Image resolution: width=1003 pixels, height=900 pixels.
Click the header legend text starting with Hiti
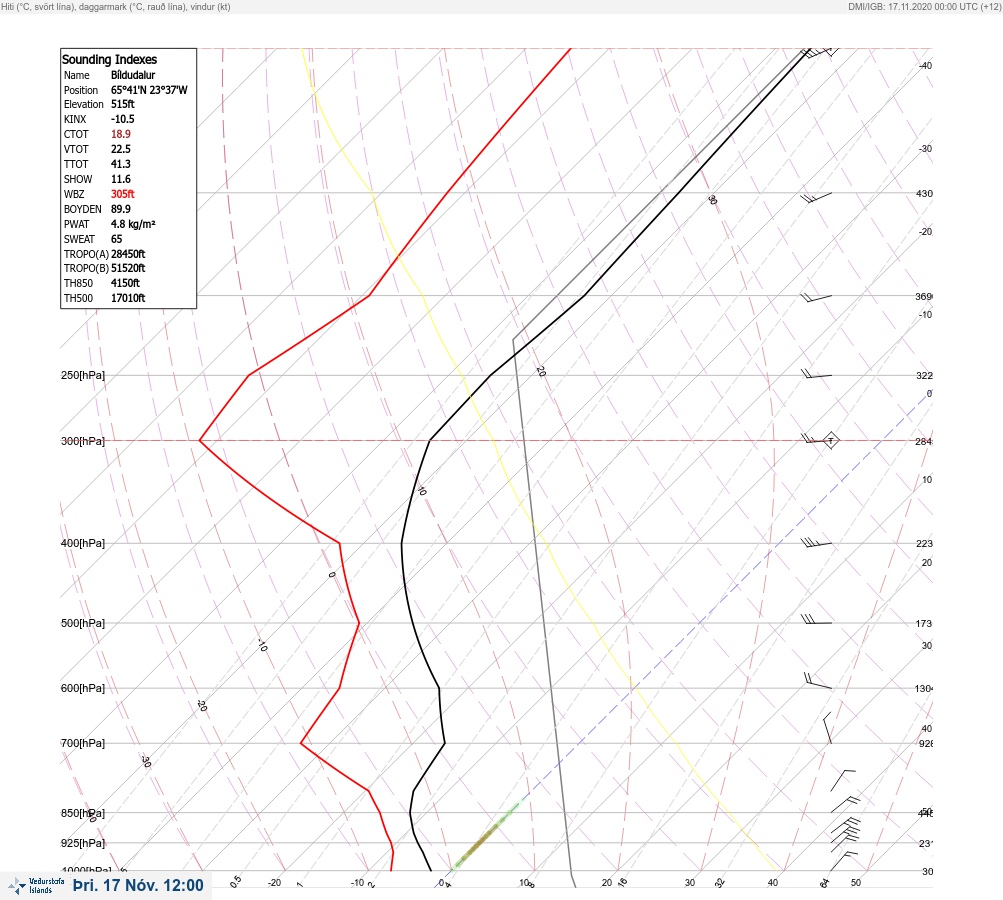coord(116,7)
